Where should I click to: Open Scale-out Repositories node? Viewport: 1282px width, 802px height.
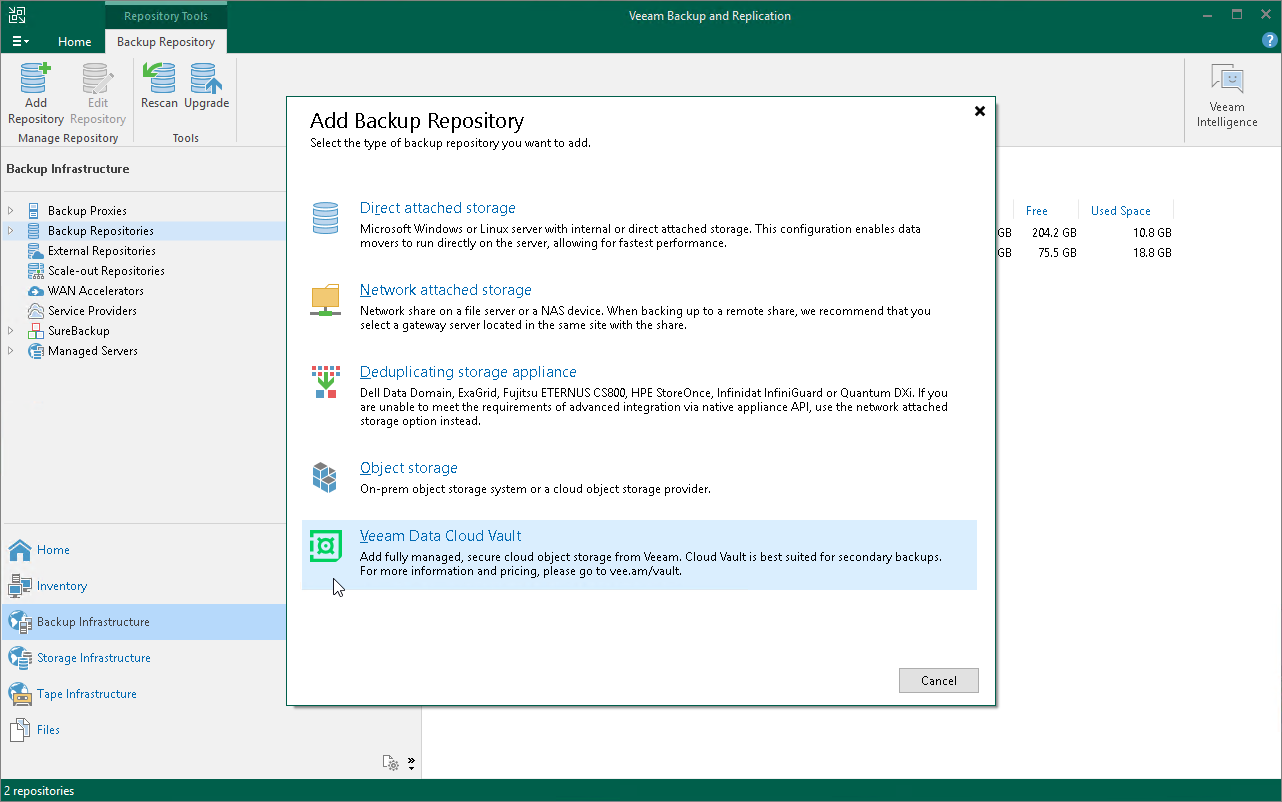pos(106,271)
